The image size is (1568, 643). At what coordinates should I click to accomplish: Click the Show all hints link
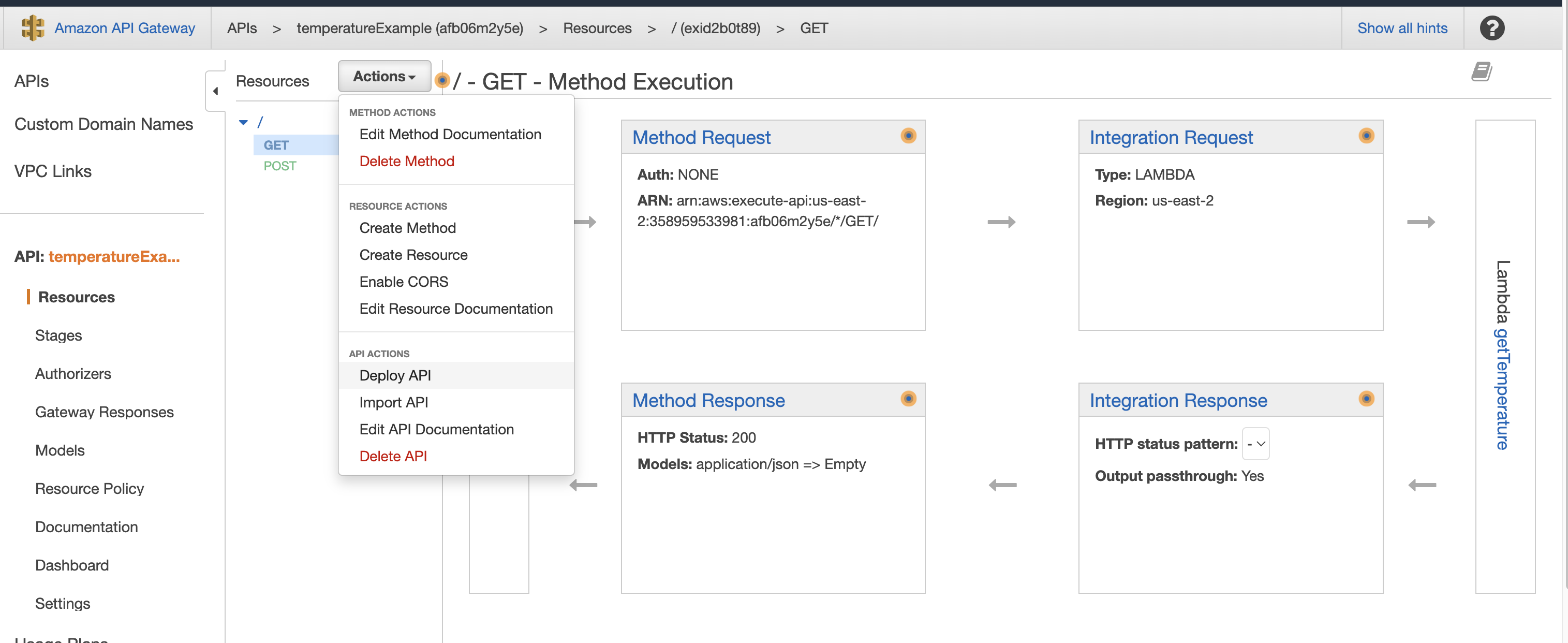[1402, 27]
